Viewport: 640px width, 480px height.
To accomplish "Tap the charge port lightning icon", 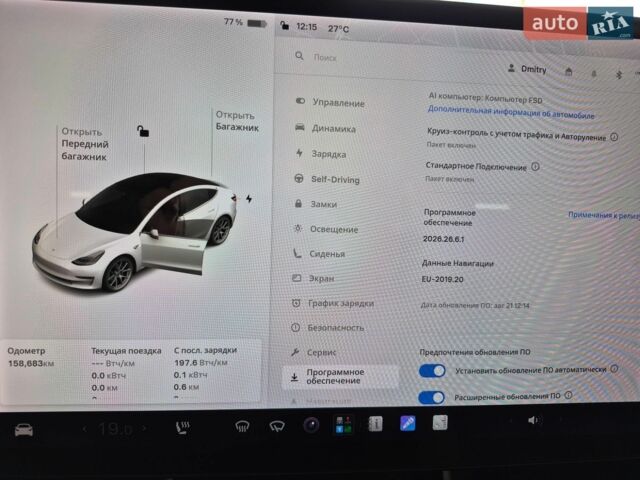I will pos(249,199).
